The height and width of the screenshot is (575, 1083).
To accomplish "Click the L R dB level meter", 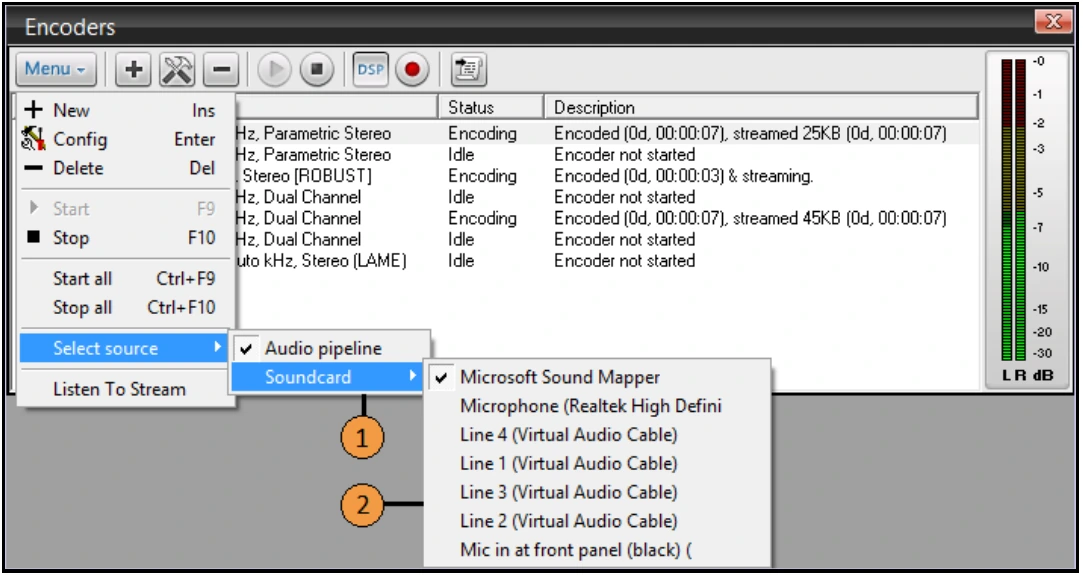I will coord(1028,220).
